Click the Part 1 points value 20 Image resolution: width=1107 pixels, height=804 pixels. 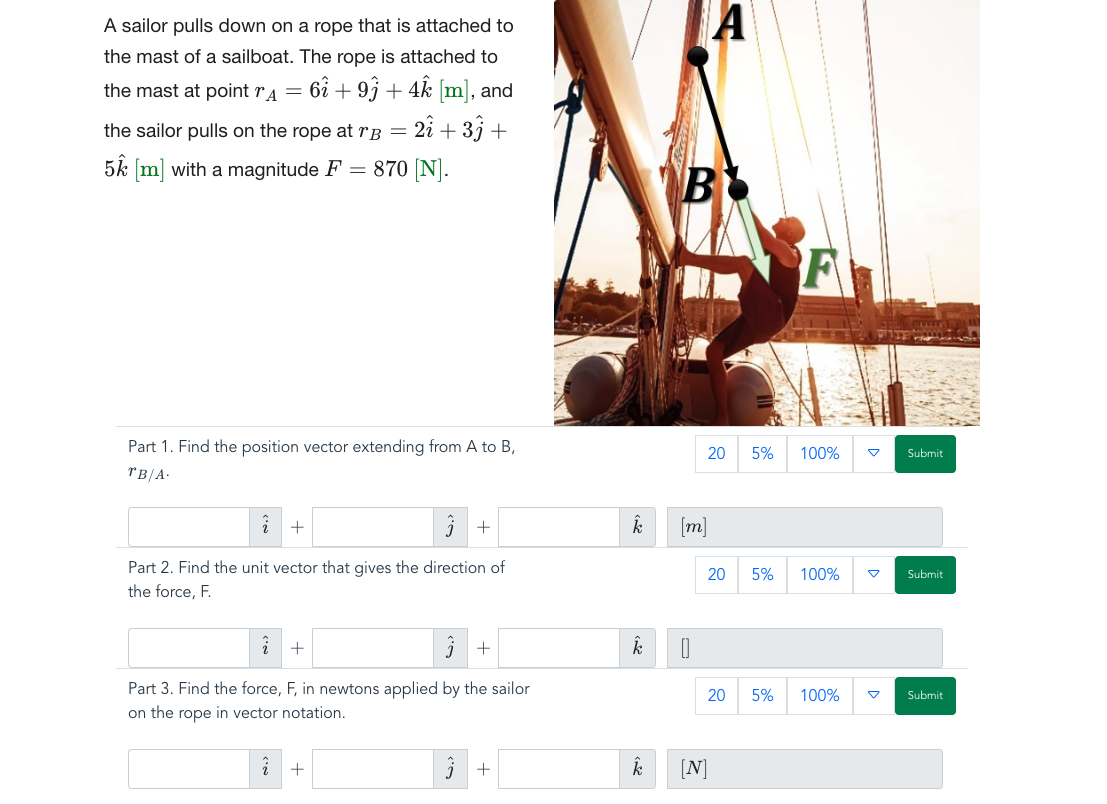[717, 453]
